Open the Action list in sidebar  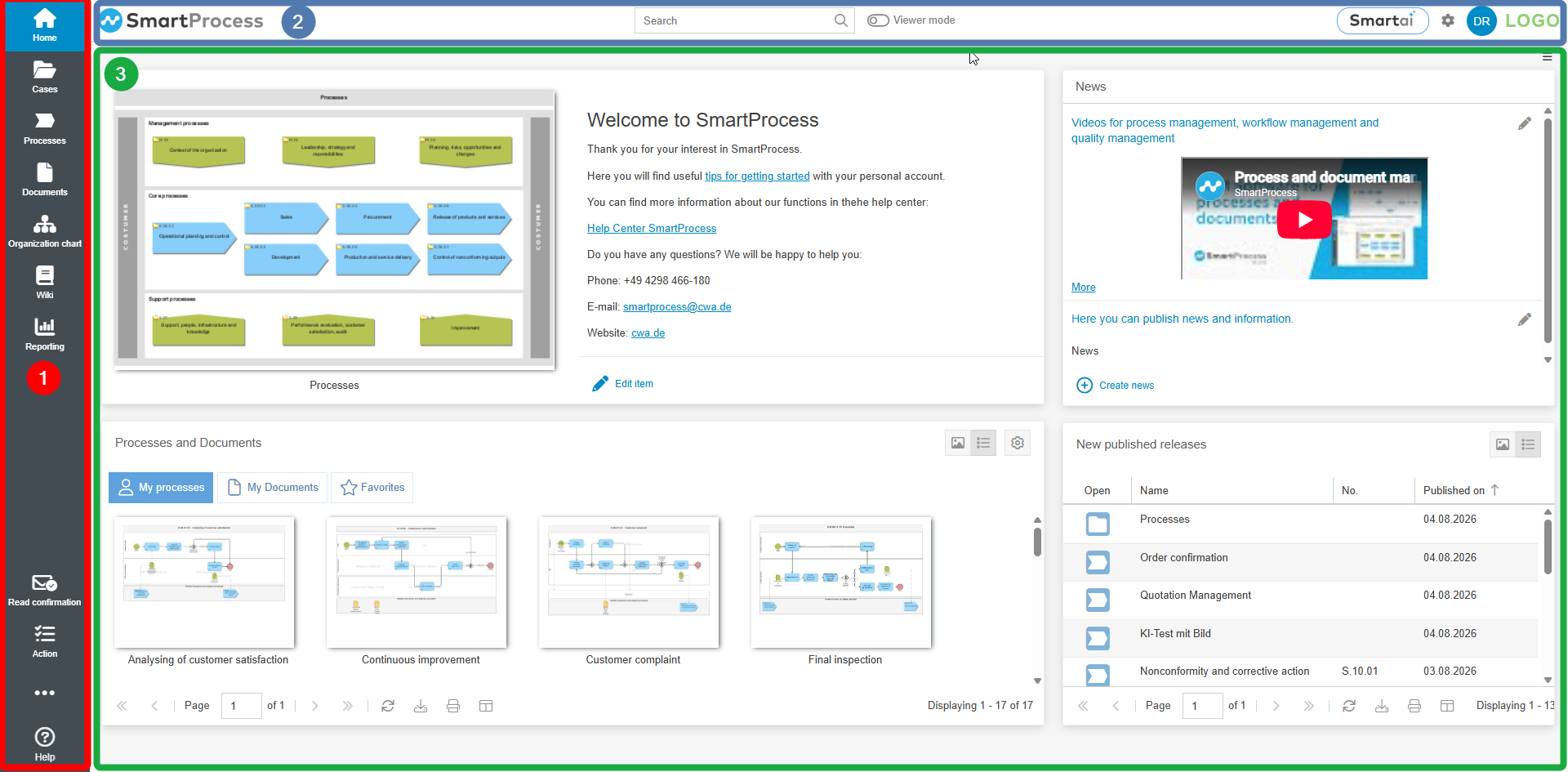click(45, 642)
